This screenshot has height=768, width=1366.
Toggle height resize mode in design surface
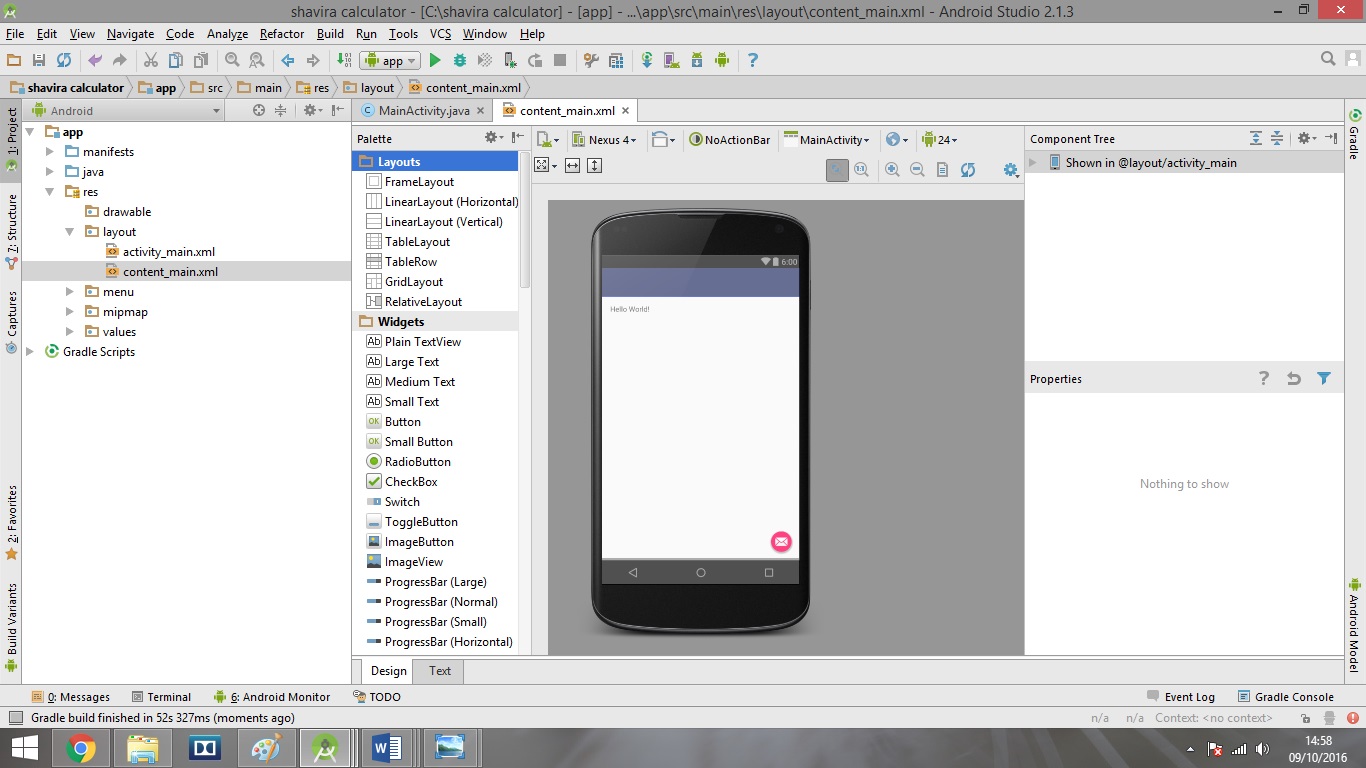594,165
